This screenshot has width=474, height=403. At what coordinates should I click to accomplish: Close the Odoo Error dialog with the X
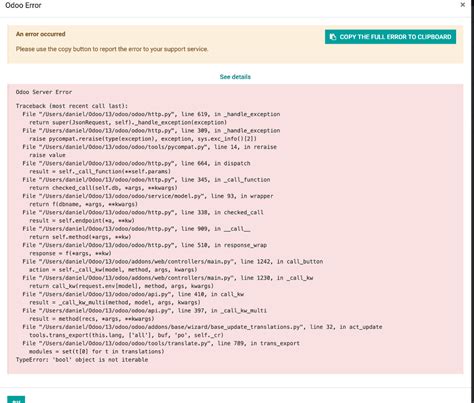point(462,5)
